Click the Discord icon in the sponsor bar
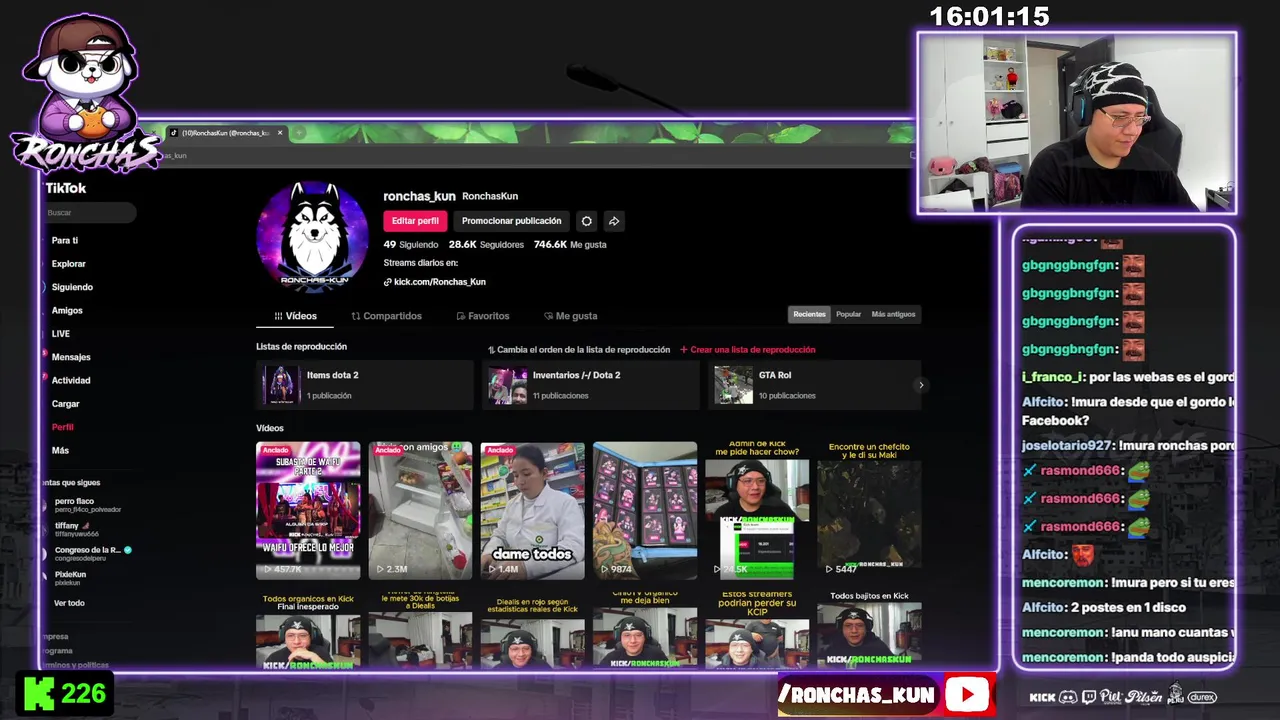 [x=1067, y=697]
